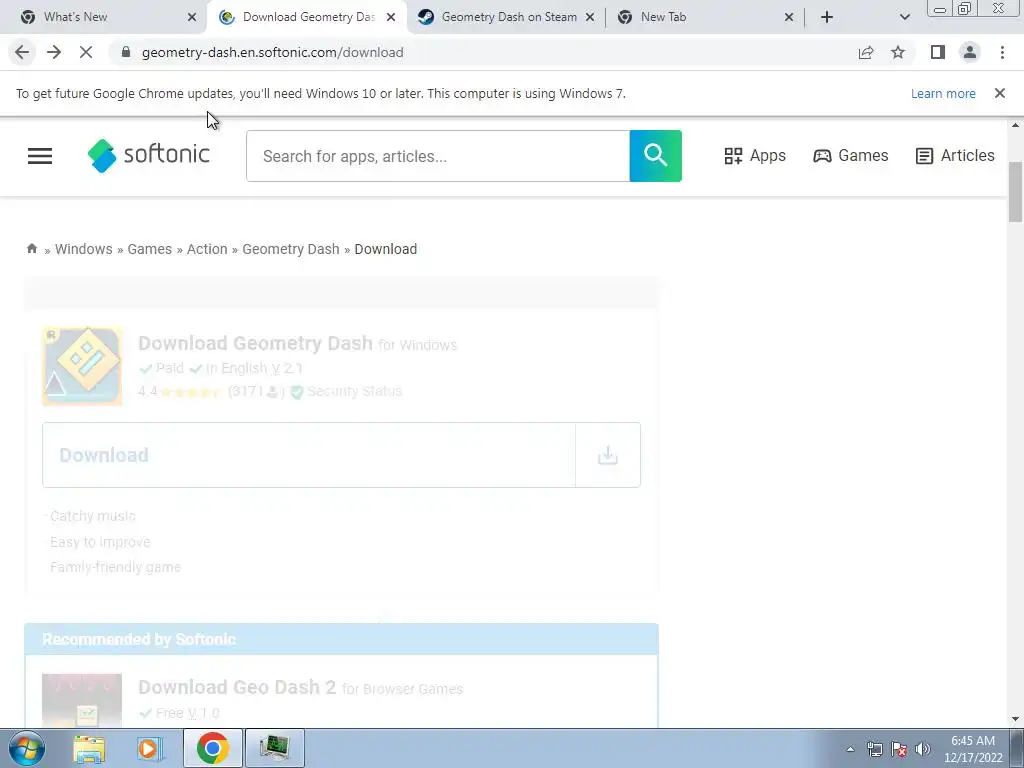Click the search magnifier button
1024x768 pixels.
coord(656,156)
